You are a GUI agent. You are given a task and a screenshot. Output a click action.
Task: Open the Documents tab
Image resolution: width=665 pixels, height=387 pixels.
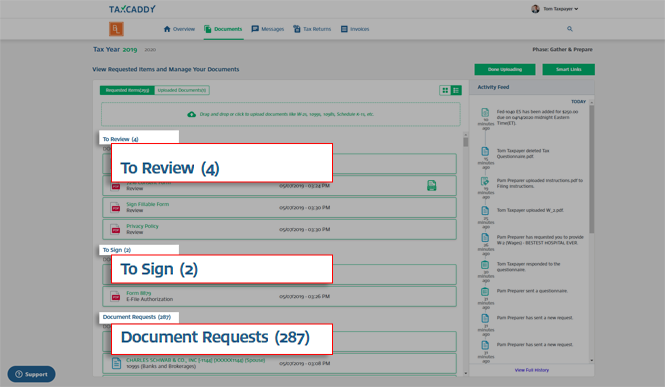(x=223, y=29)
